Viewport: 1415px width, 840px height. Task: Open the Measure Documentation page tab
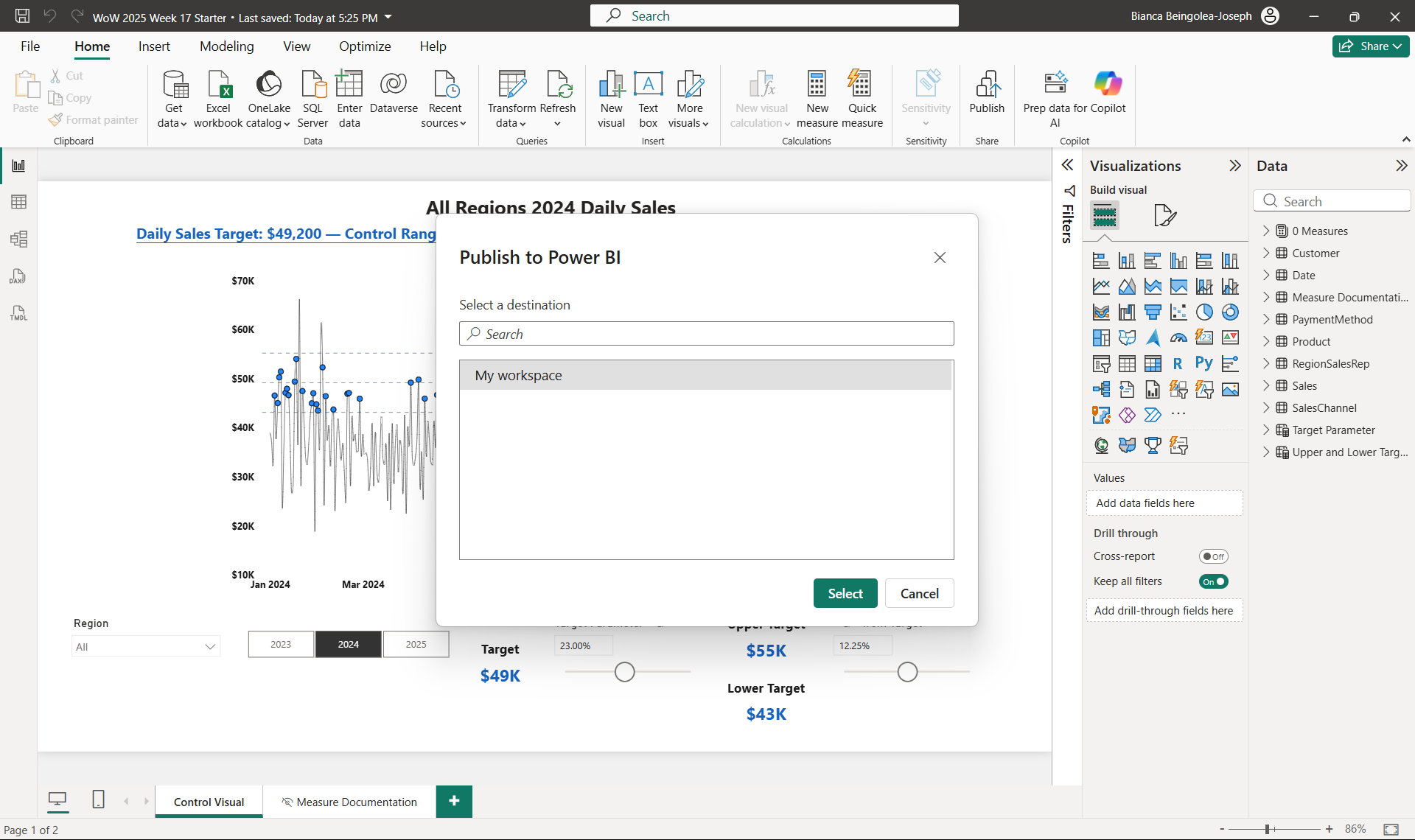pyautogui.click(x=349, y=802)
